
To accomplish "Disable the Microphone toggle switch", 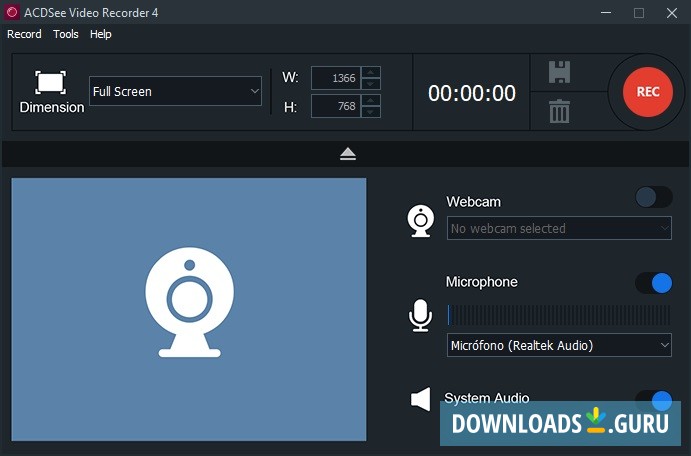I will click(654, 283).
